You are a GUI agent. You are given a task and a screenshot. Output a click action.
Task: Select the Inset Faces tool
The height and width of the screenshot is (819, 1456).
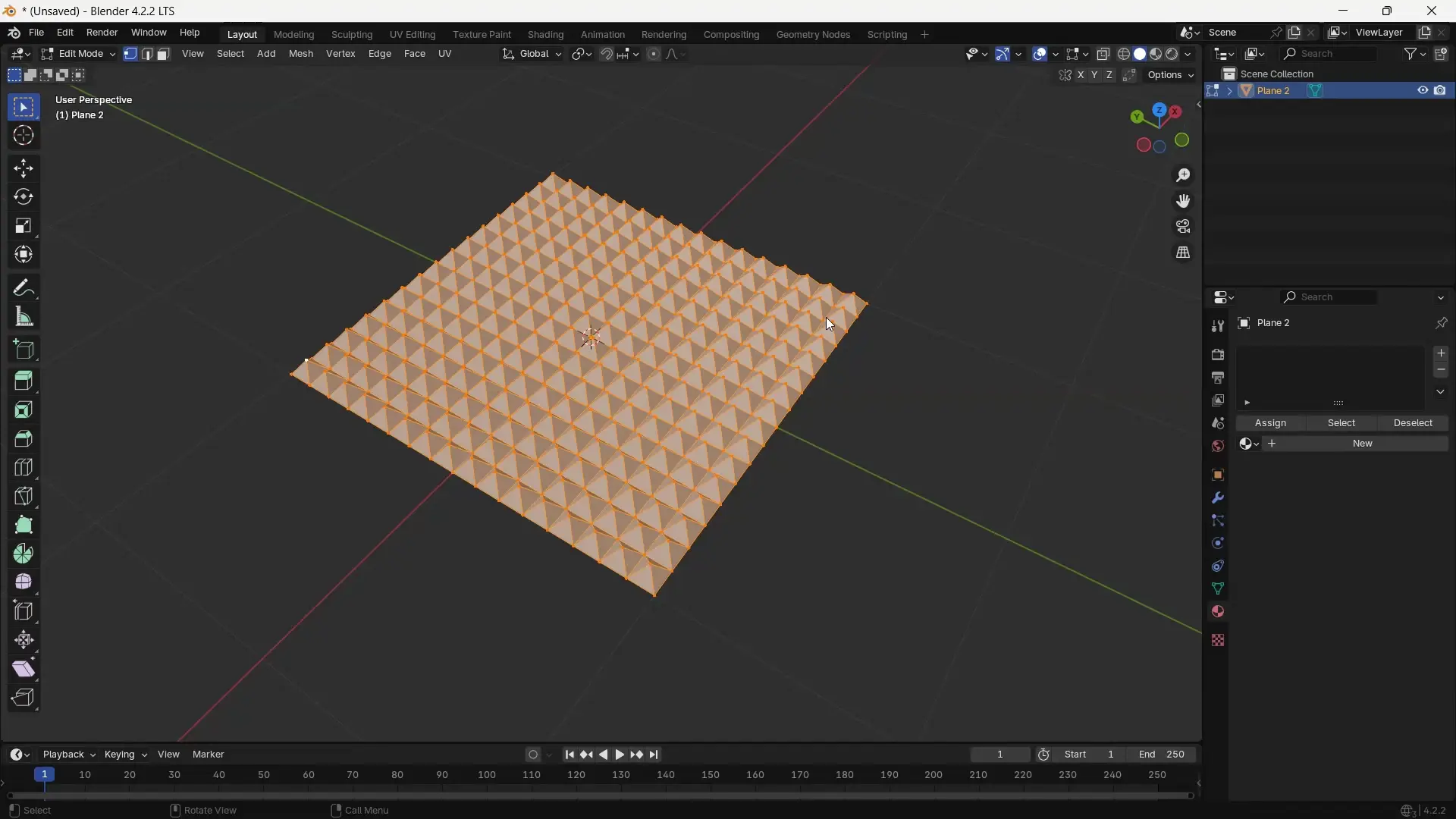24,410
